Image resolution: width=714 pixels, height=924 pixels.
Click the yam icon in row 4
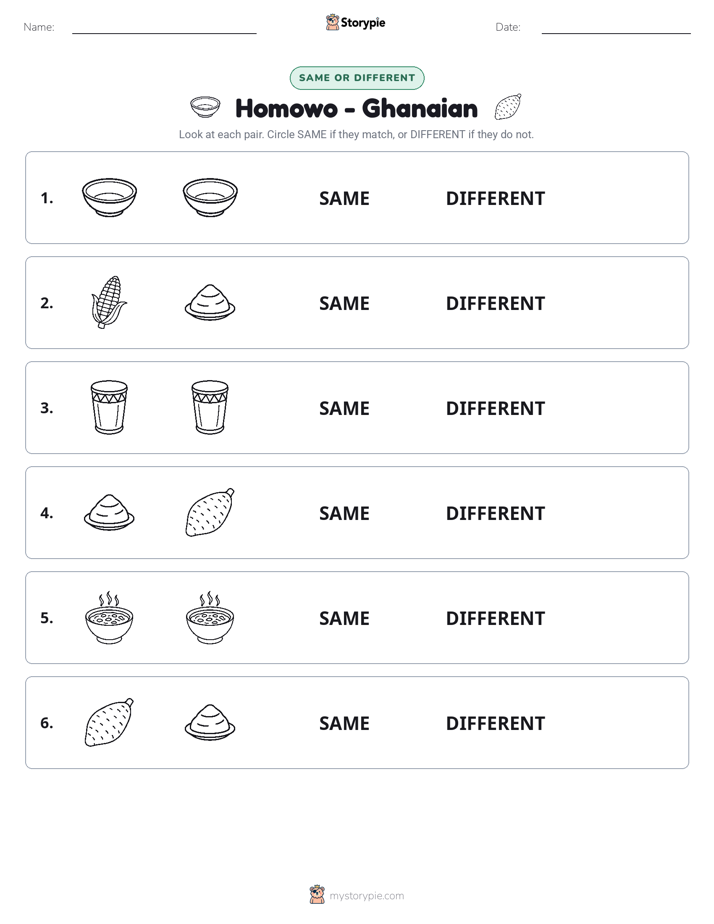210,513
